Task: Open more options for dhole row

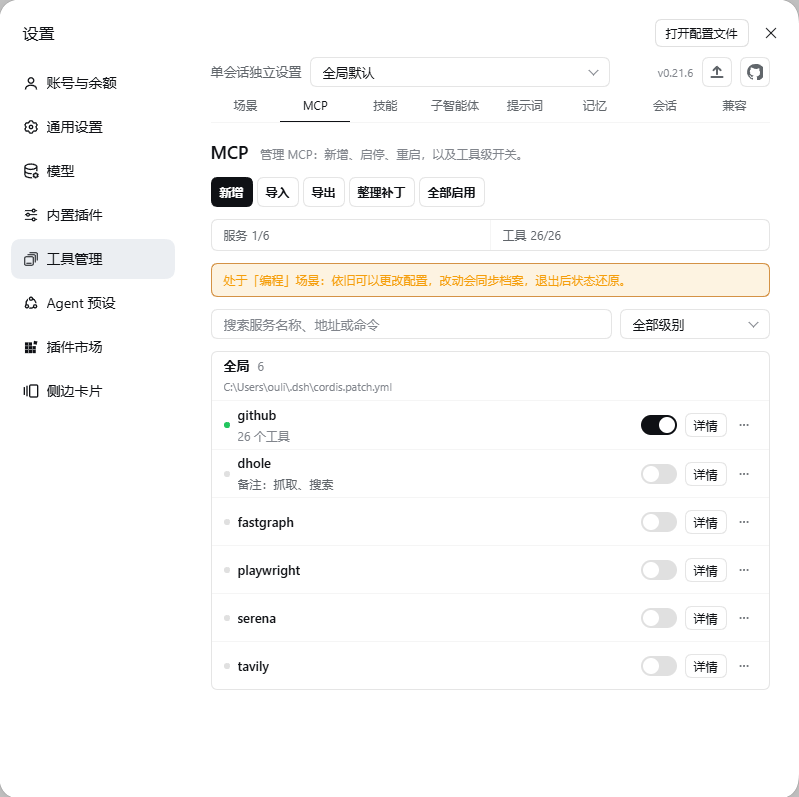Action: (744, 474)
